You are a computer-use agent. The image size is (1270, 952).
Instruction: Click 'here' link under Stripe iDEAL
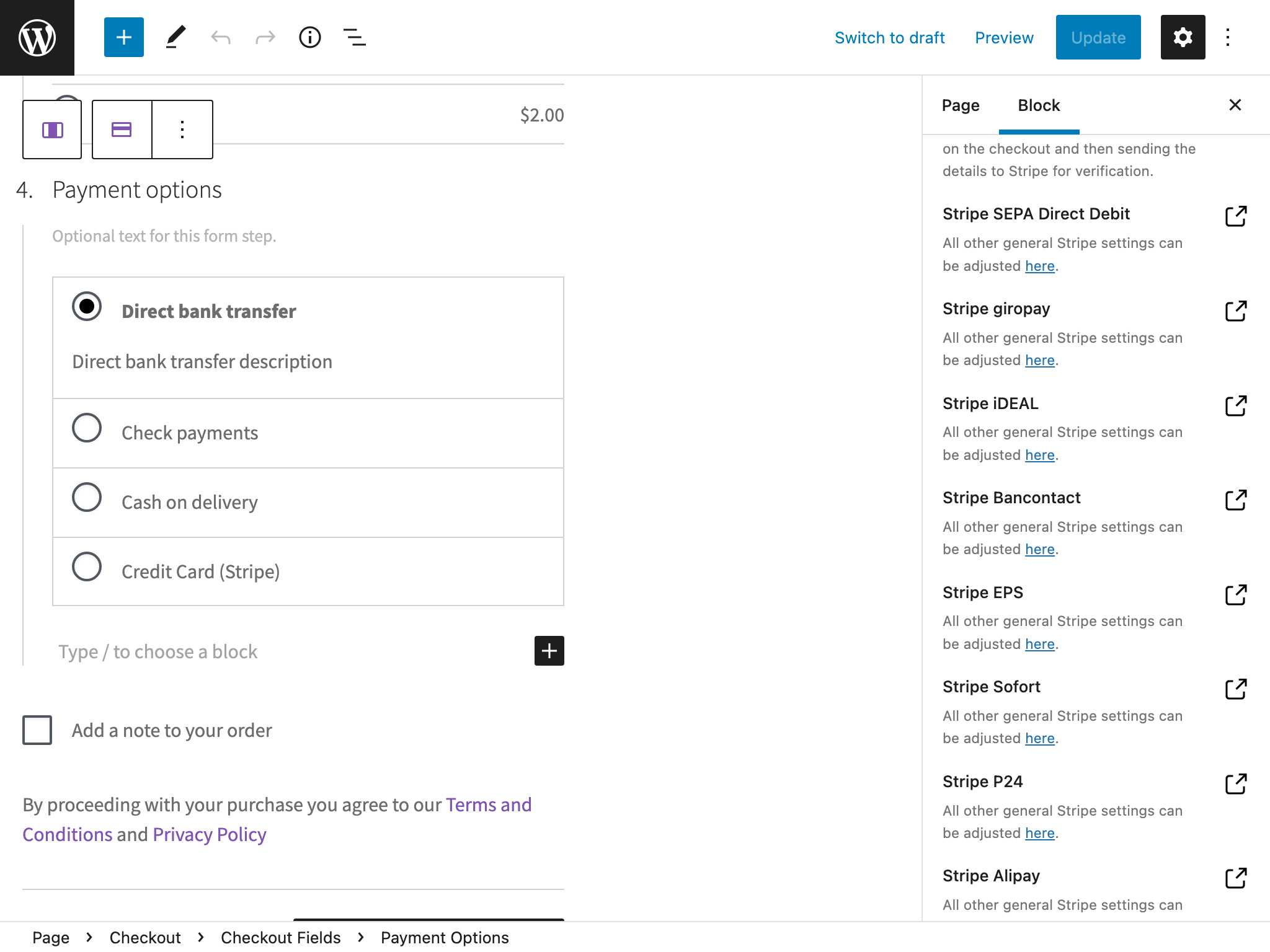click(x=1040, y=455)
